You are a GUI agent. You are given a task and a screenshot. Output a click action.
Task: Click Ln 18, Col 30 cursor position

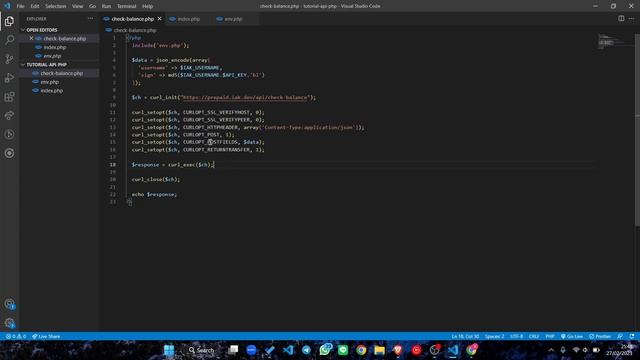tap(465, 336)
